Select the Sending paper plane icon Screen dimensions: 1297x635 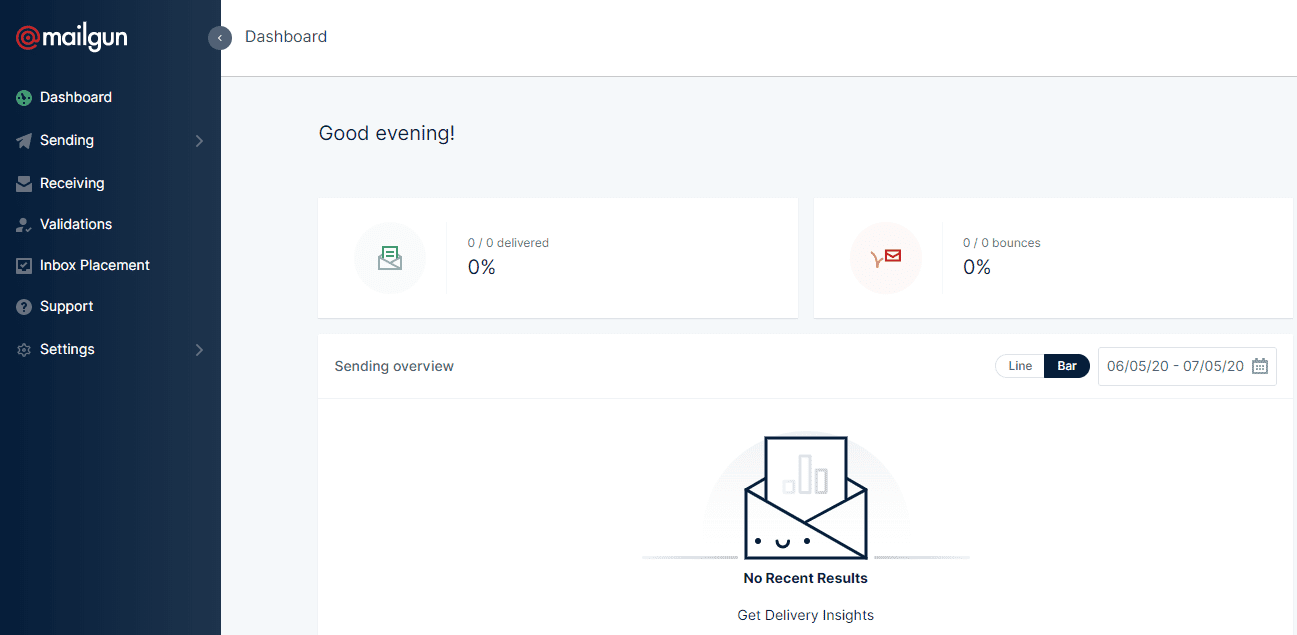22,140
